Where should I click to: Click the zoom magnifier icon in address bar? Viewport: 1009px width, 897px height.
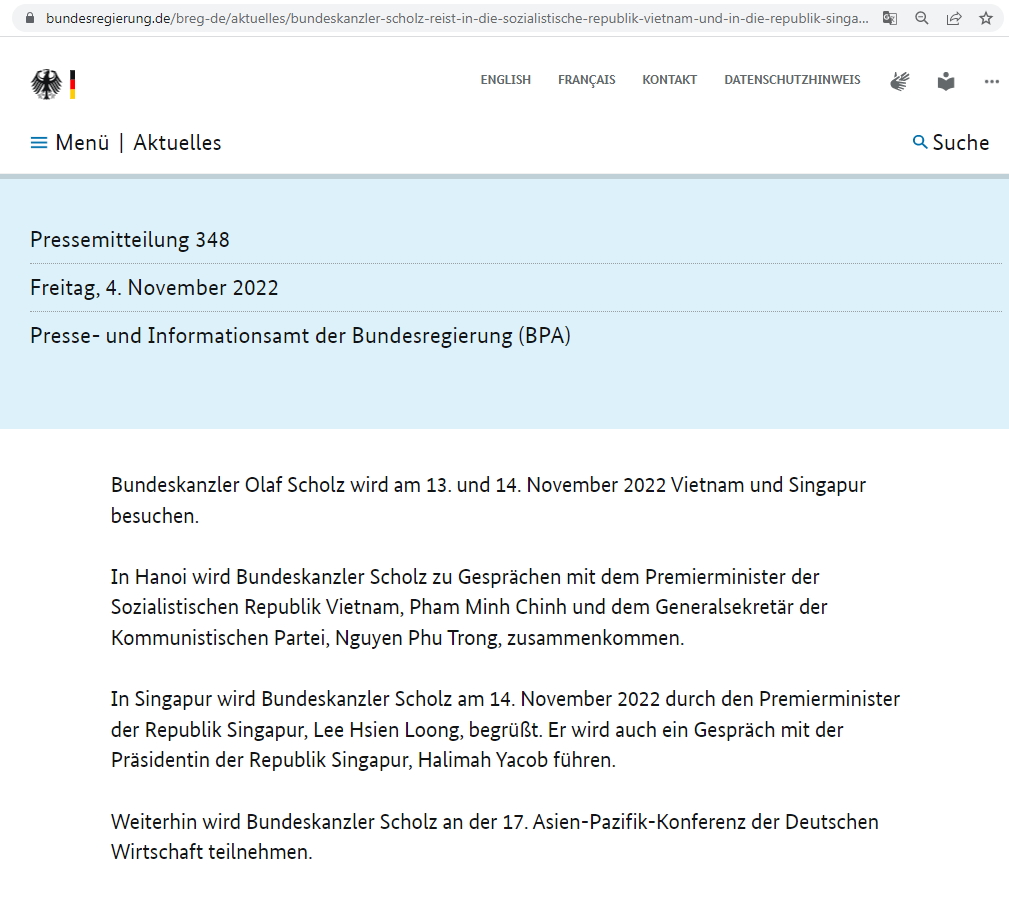(921, 18)
